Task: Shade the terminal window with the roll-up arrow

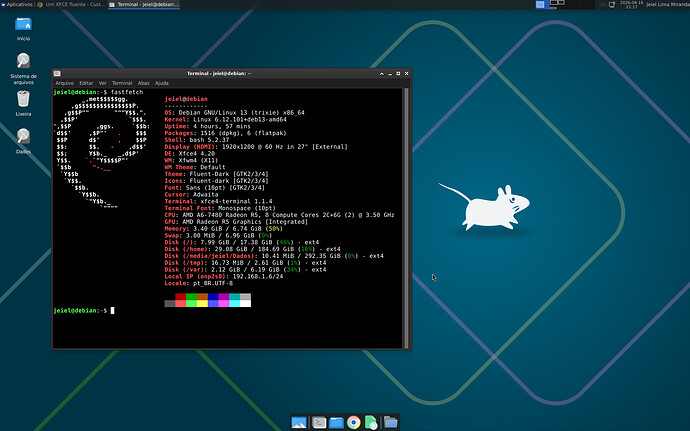Action: click(382, 74)
